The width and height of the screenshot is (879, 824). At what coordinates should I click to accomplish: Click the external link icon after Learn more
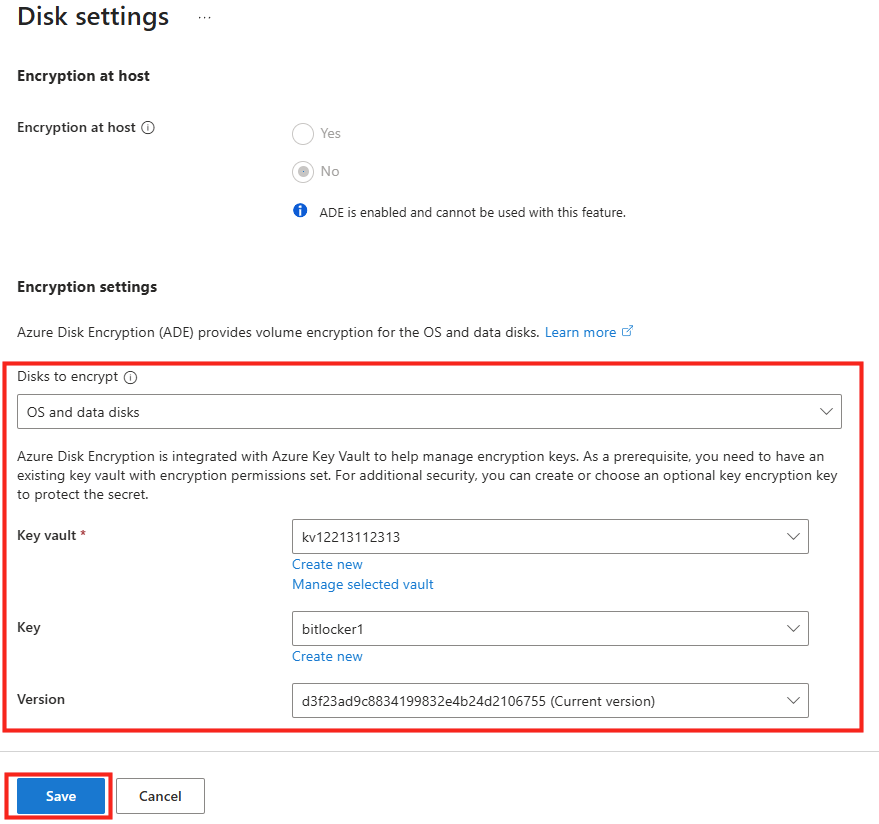[x=628, y=332]
